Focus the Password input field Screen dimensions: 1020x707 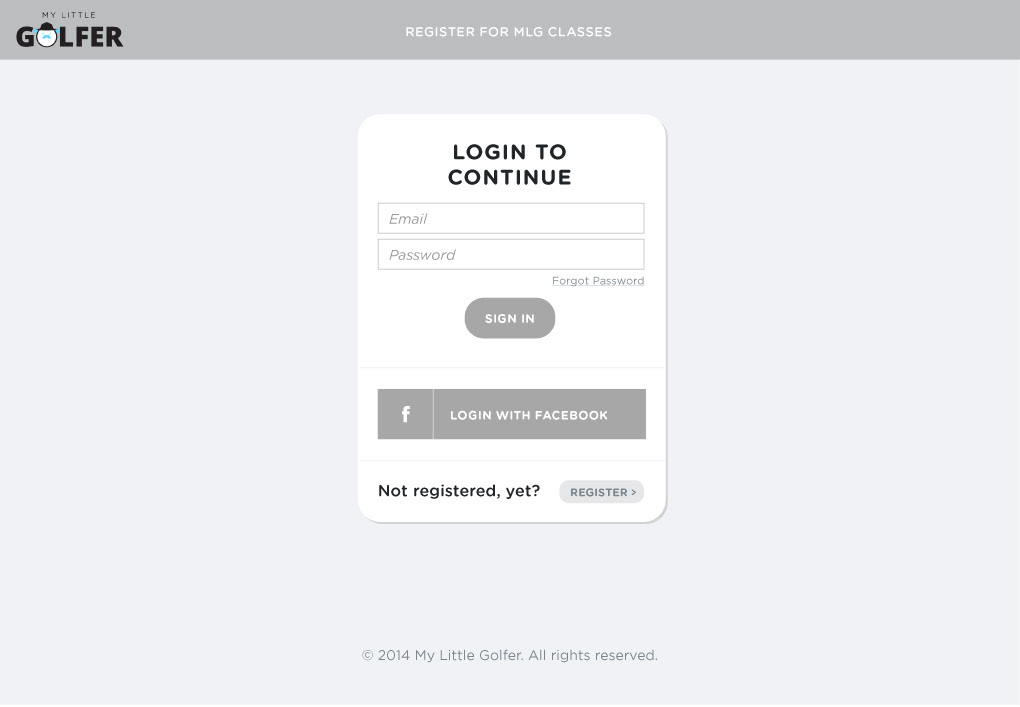[511, 254]
